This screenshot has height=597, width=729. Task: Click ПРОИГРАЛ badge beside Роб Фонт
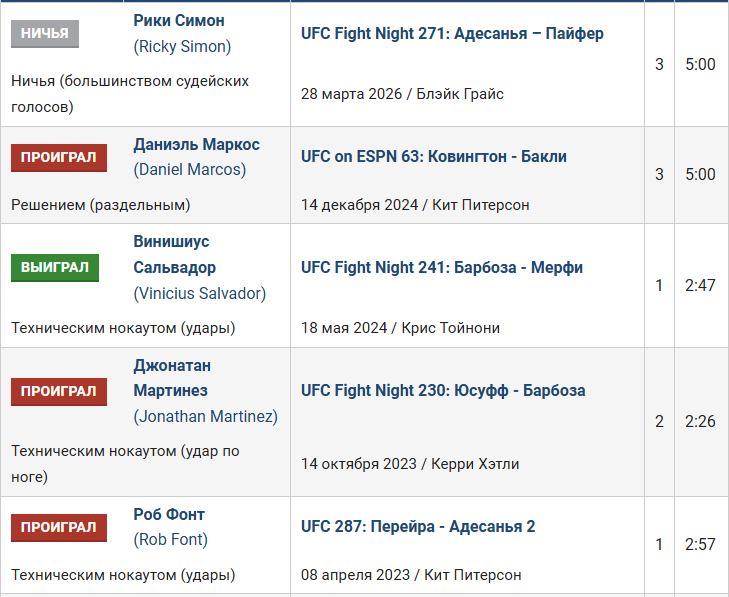click(x=59, y=528)
